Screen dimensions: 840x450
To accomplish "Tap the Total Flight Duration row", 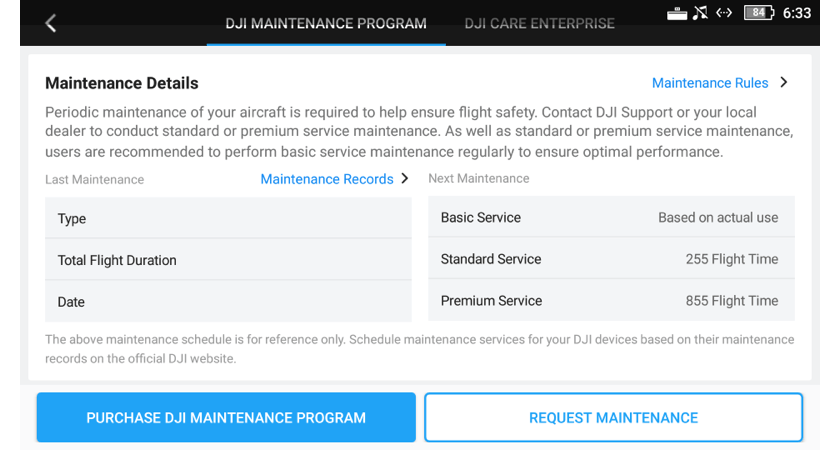I will (228, 260).
